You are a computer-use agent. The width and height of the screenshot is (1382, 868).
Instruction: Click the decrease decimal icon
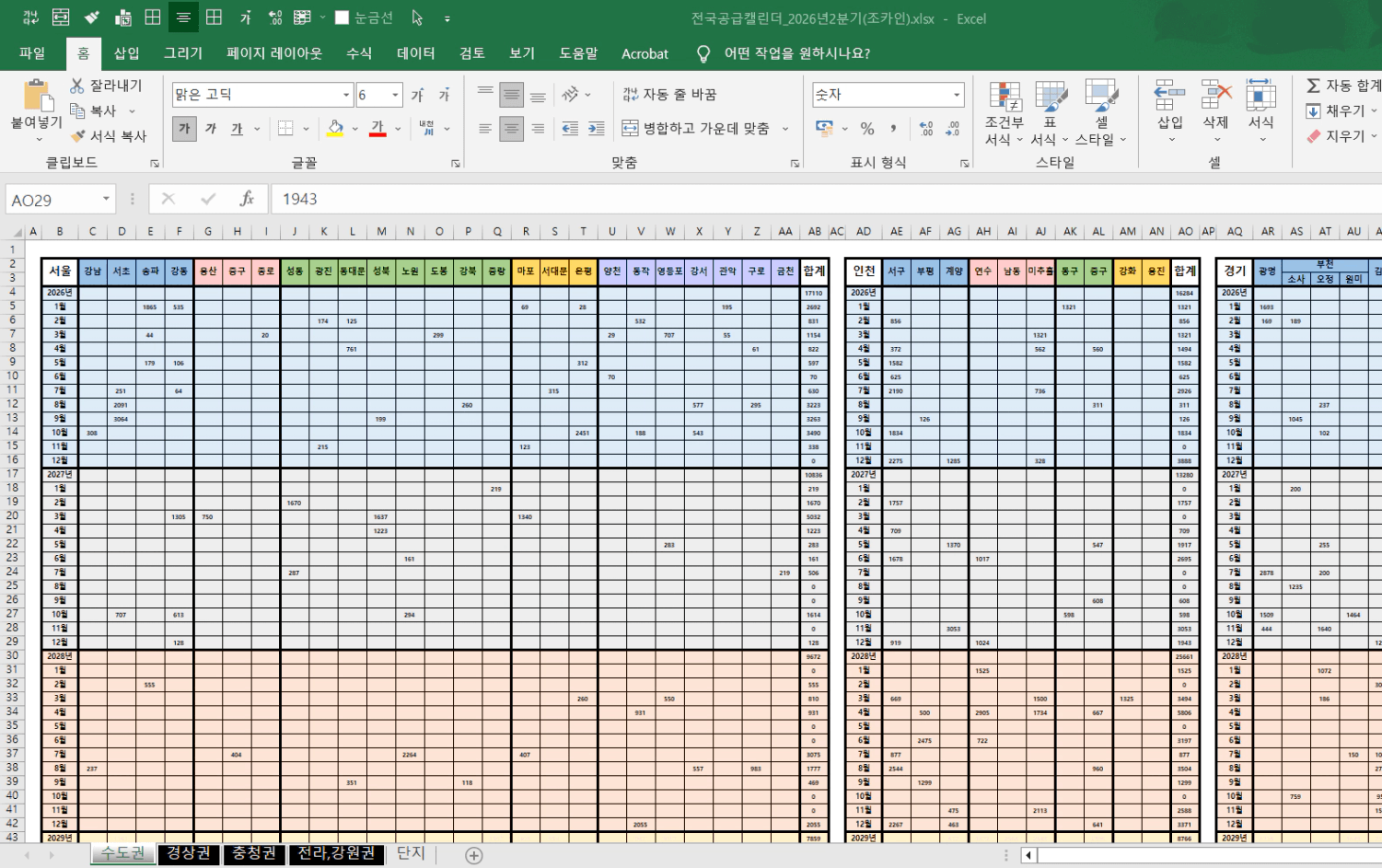point(953,129)
